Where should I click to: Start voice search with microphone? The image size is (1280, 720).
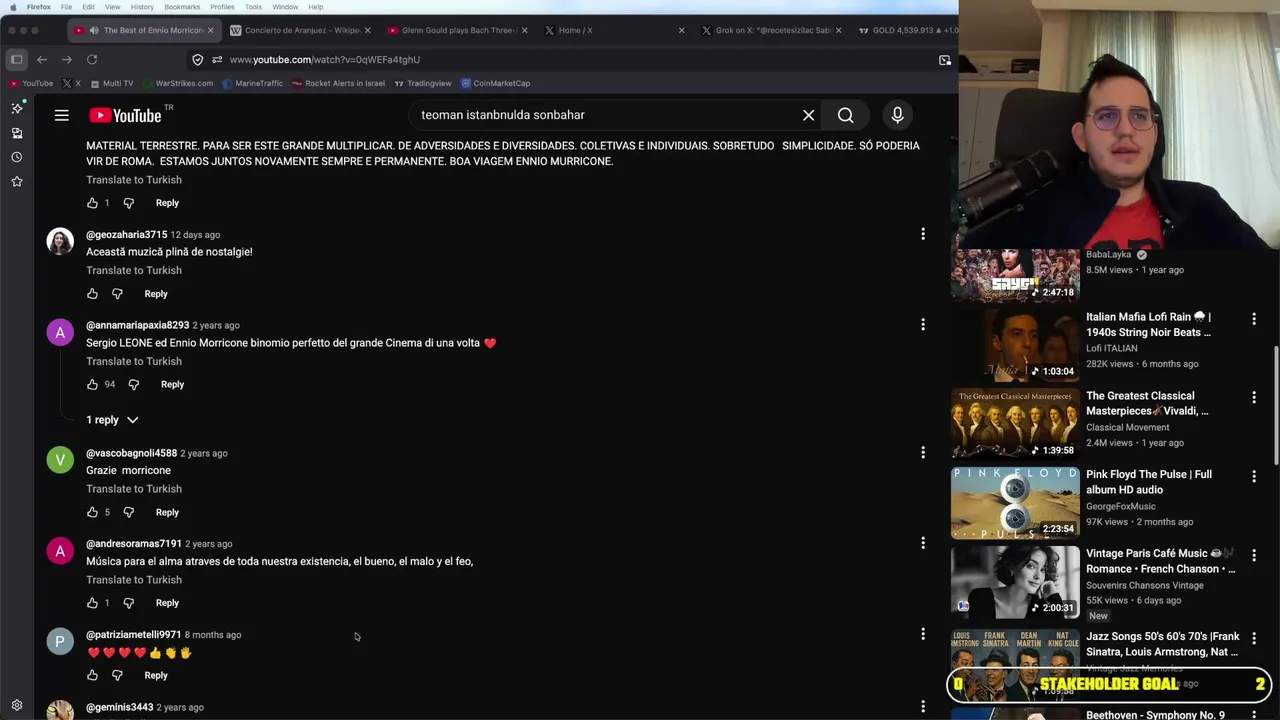[897, 115]
